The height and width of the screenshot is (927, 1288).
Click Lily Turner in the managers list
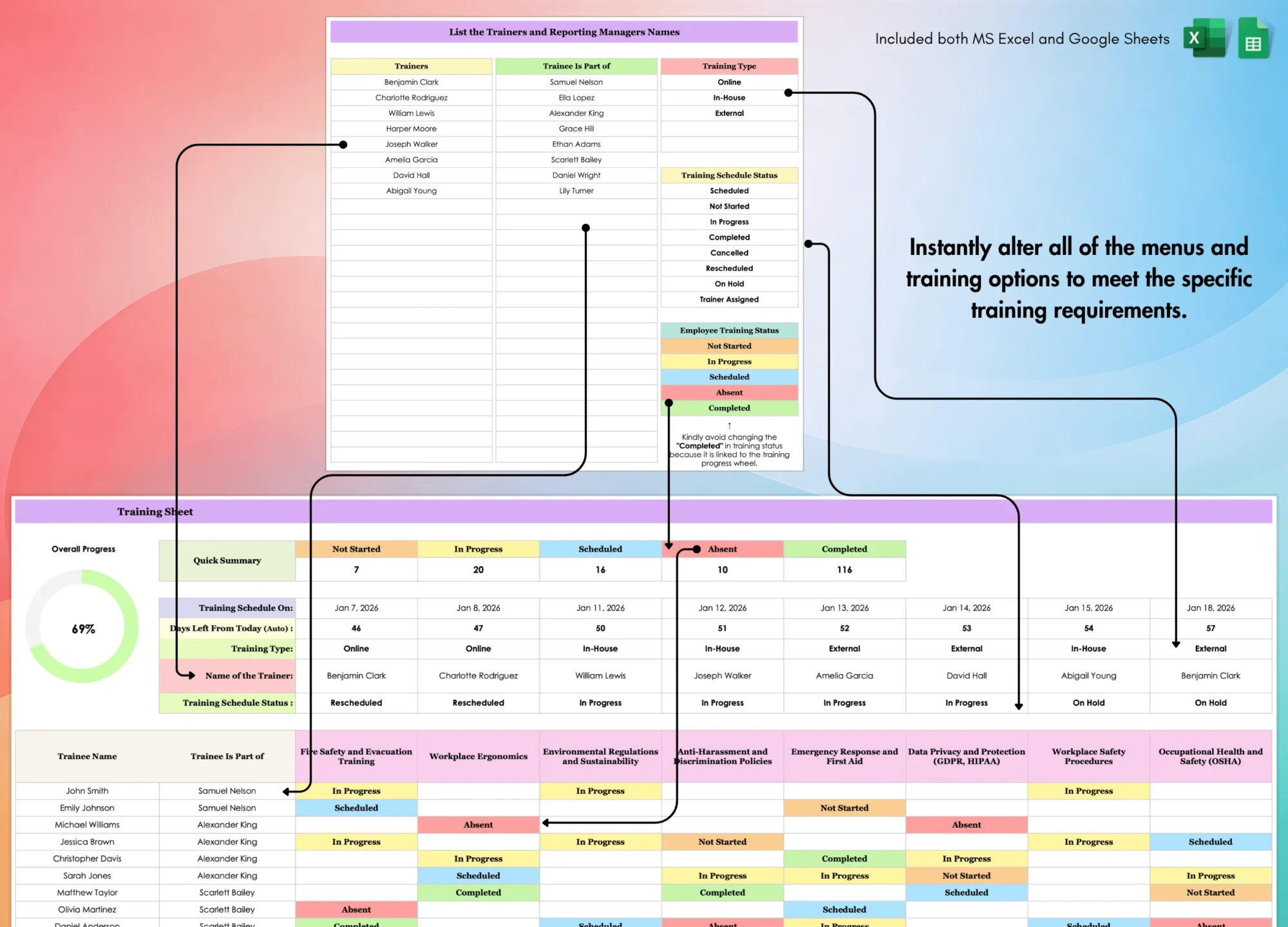click(x=576, y=191)
